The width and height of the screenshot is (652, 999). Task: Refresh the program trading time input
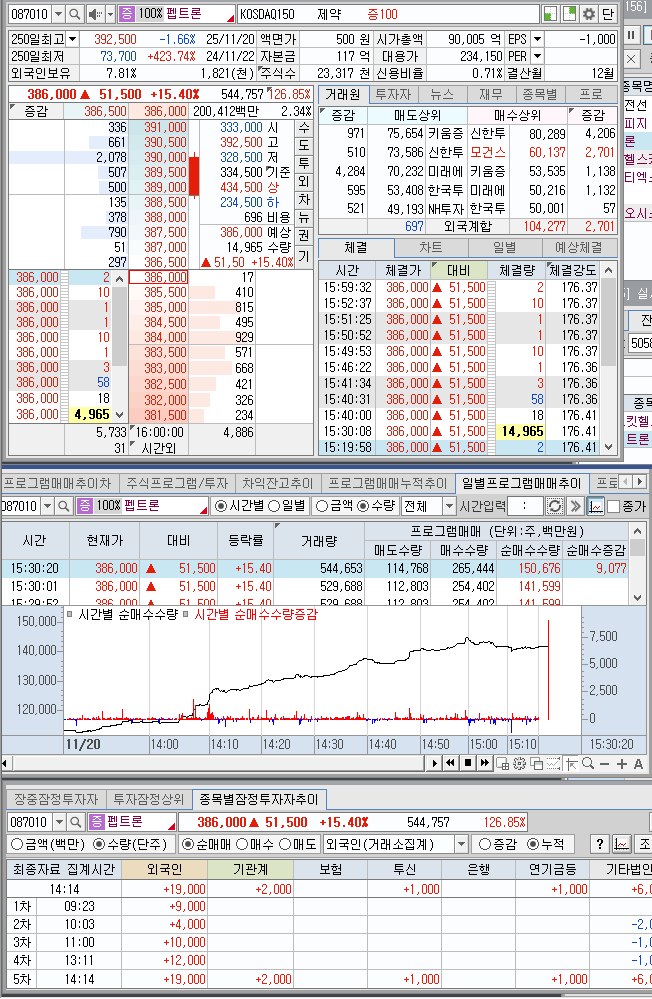pyautogui.click(x=555, y=506)
